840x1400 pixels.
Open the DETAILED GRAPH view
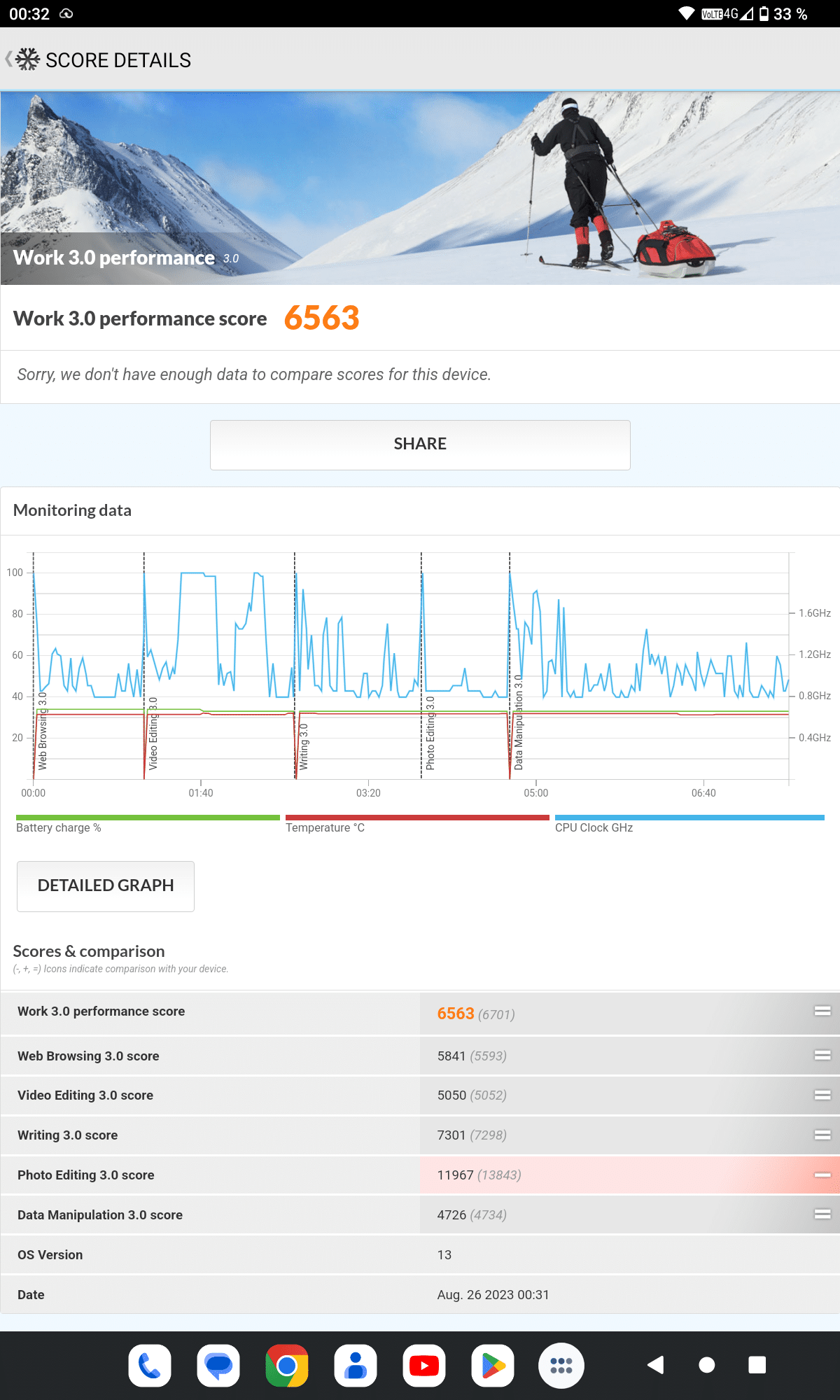(x=106, y=885)
